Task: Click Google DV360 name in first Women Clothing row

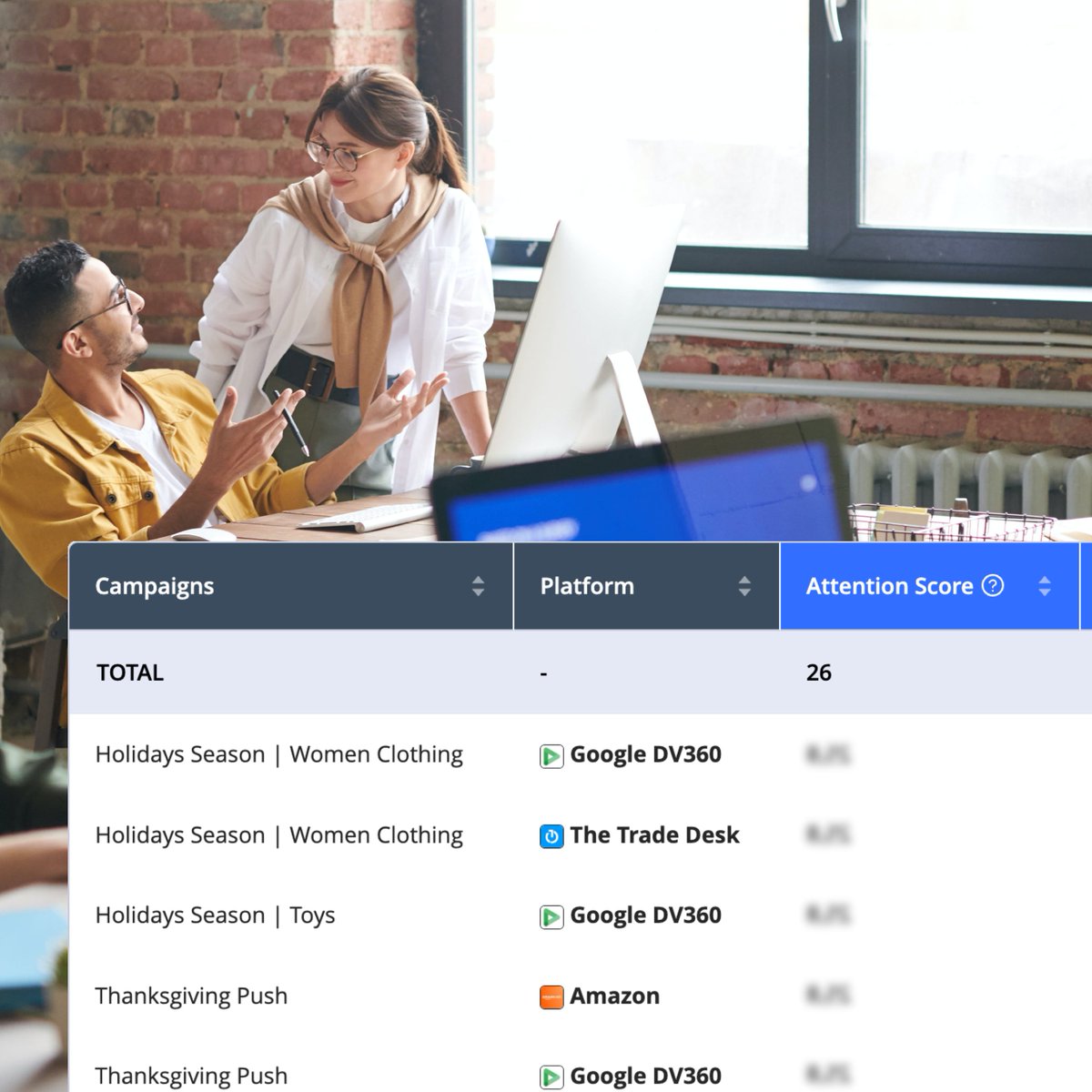Action: click(646, 754)
